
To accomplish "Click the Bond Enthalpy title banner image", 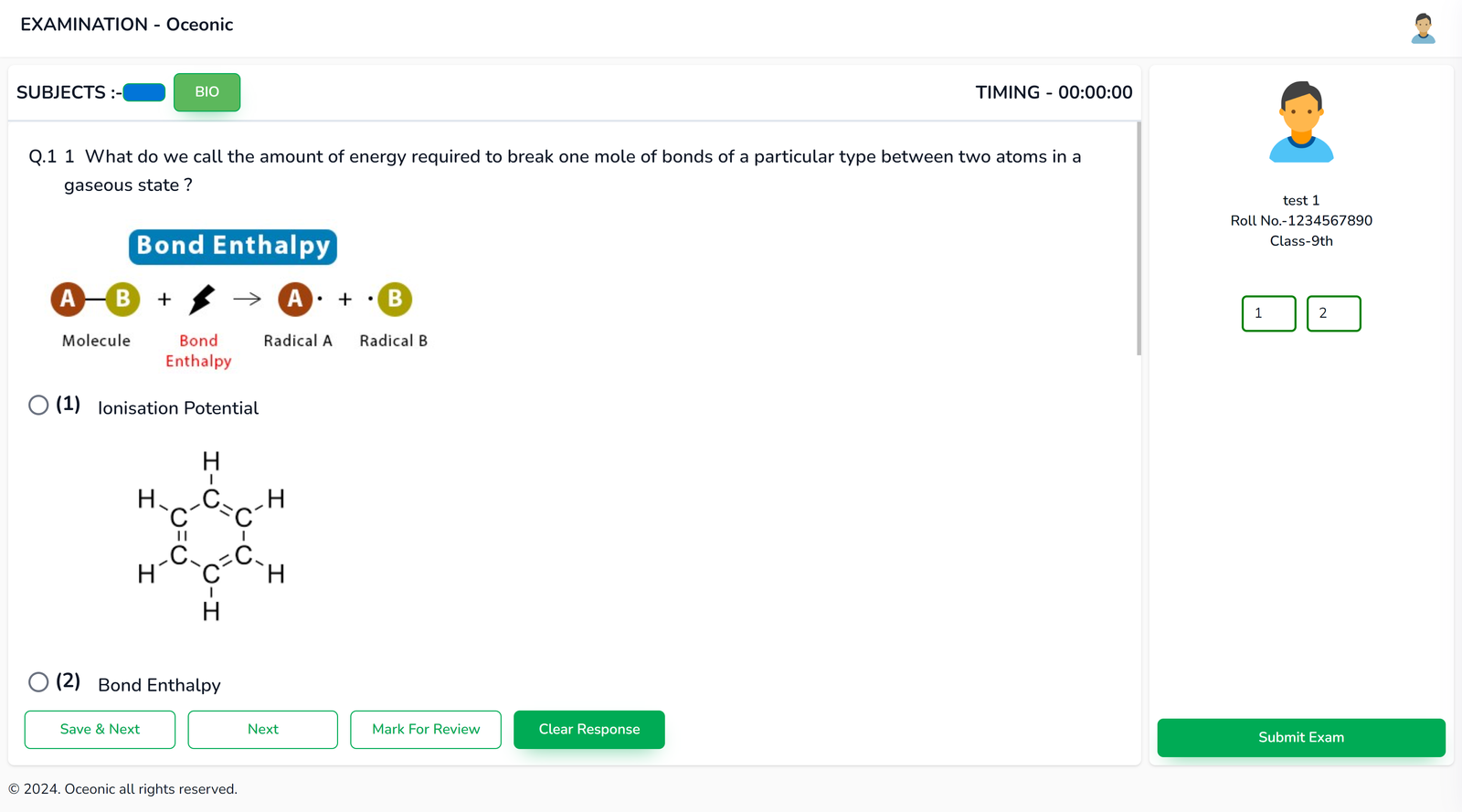I will tap(233, 247).
